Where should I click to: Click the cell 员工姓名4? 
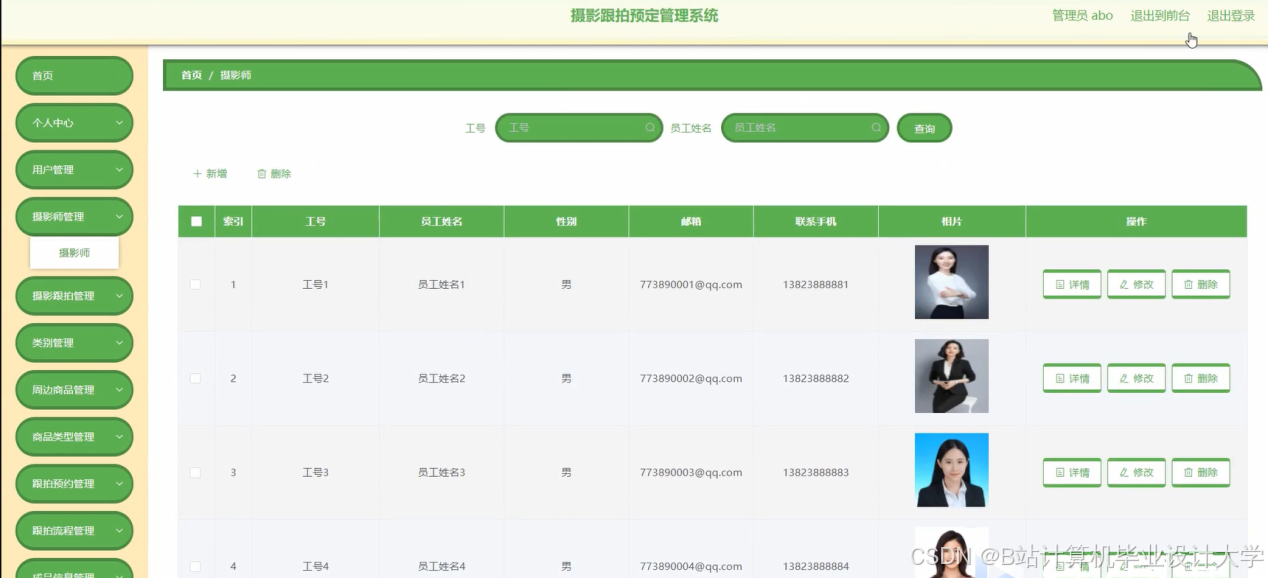pos(441,566)
